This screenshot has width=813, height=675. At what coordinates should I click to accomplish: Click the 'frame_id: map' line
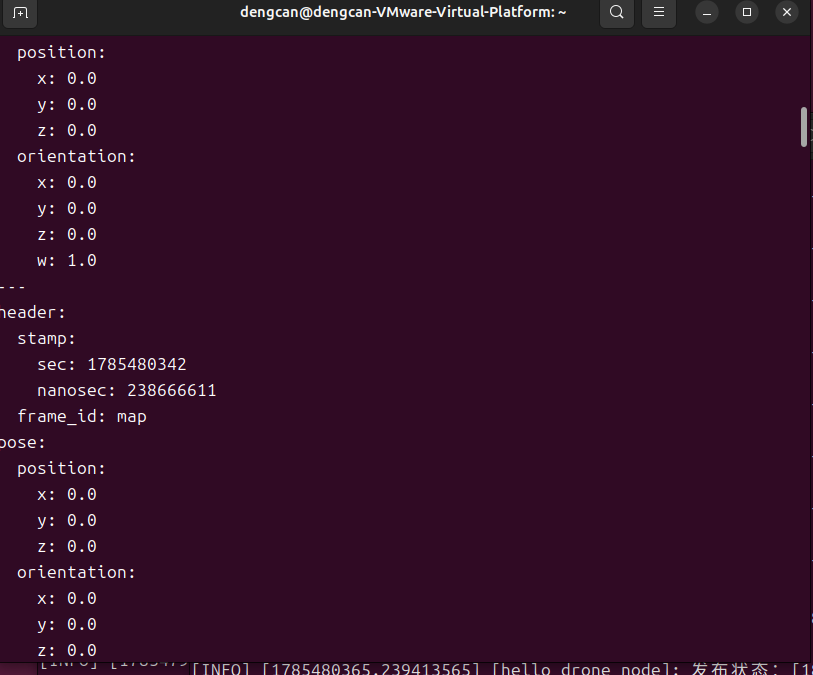pos(82,416)
